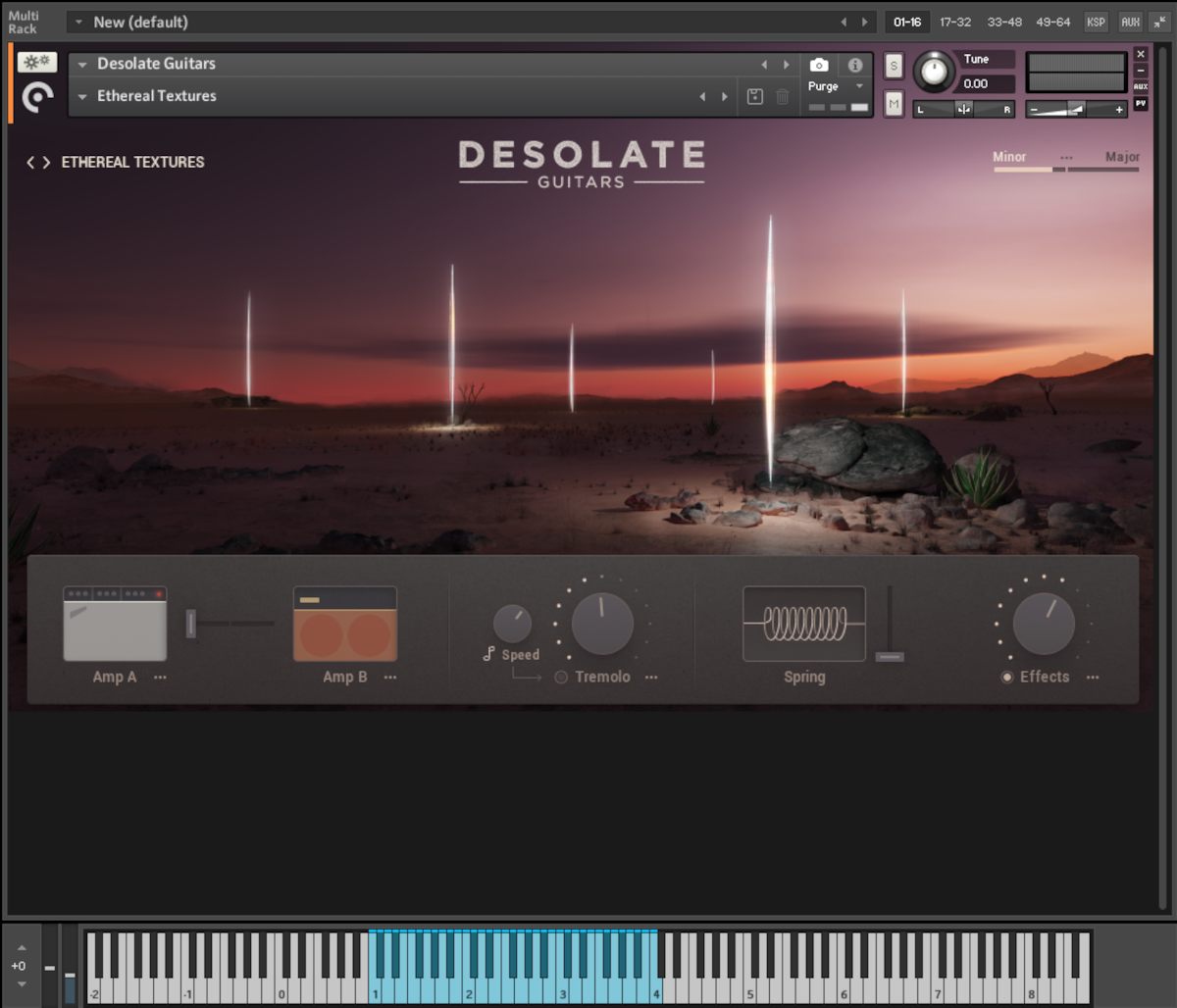Open the Purge dropdown menu
The image size is (1177, 1008).
859,86
